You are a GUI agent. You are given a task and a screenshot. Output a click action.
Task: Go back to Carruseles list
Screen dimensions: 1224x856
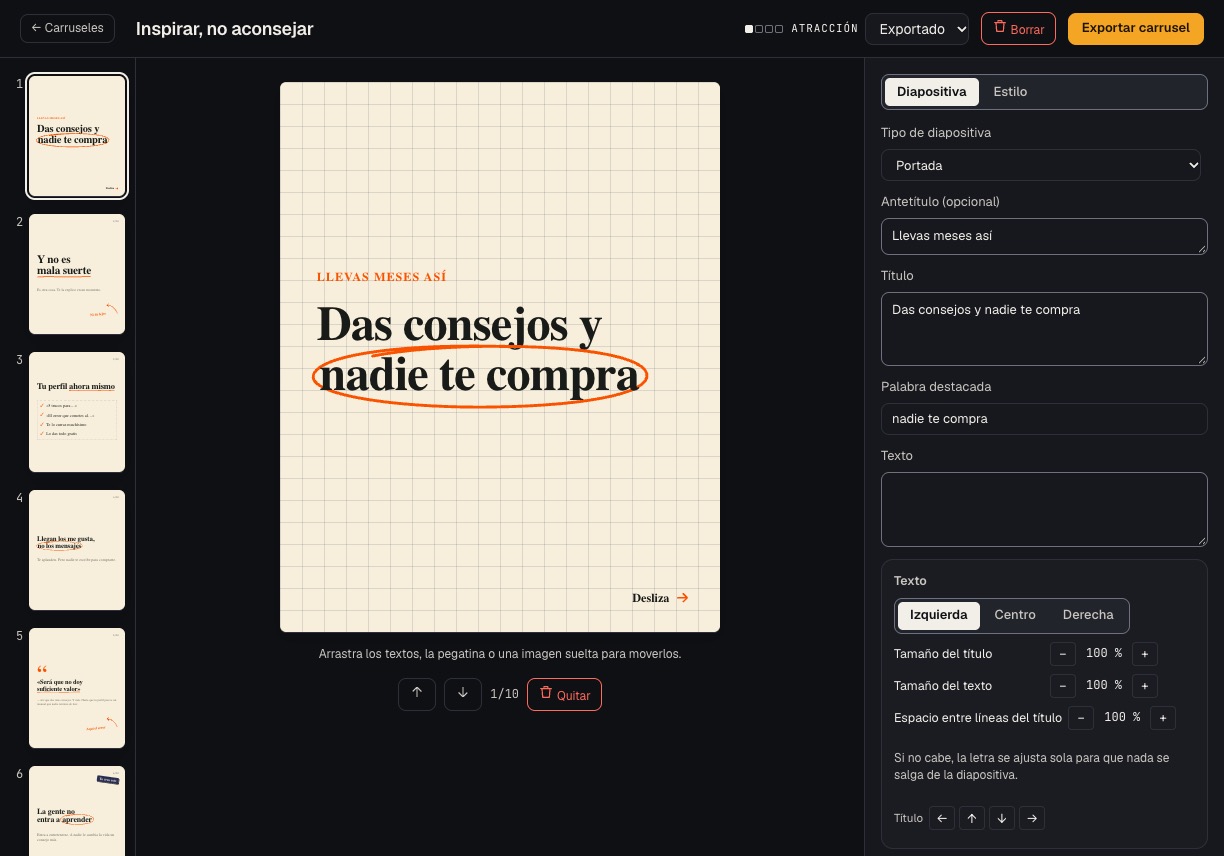(x=67, y=28)
